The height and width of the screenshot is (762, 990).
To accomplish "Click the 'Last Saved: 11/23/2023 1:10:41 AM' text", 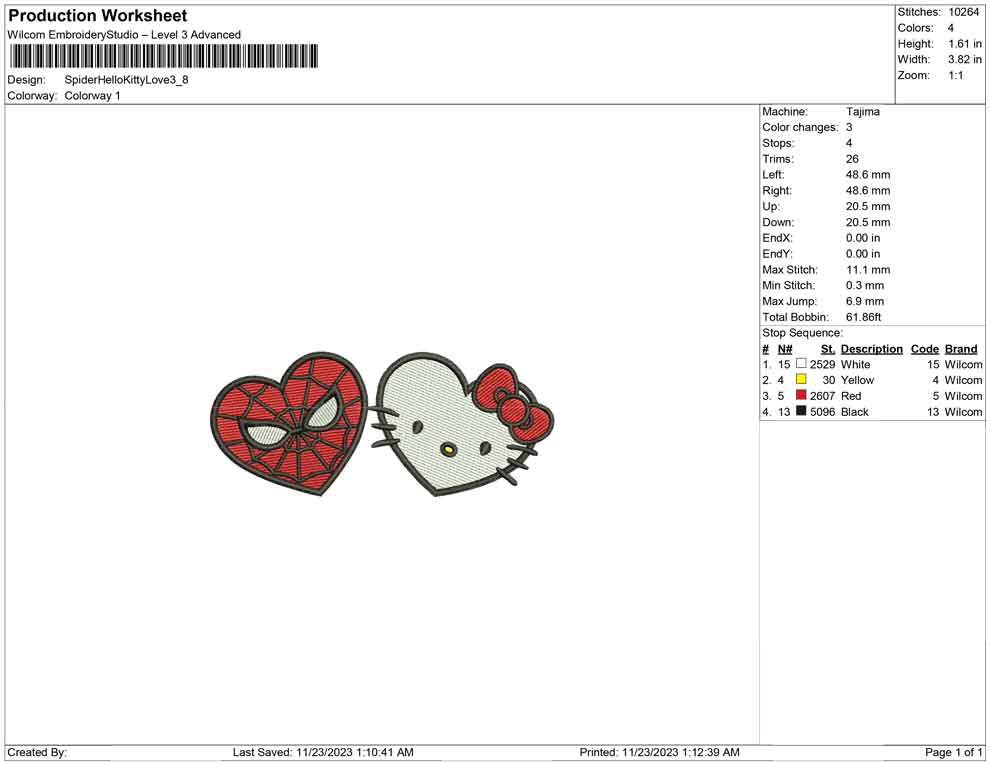I will 323,752.
